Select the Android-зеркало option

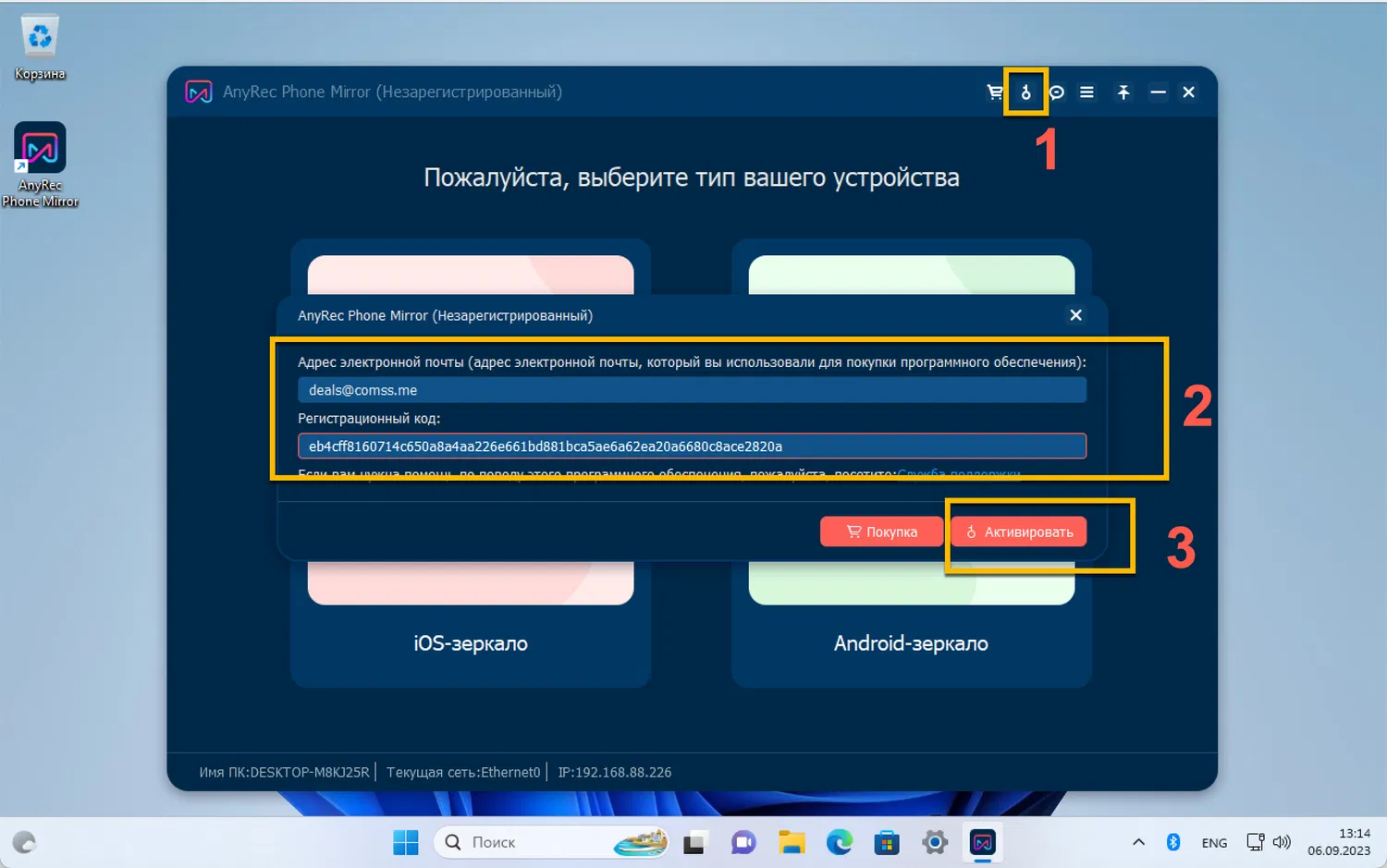pos(911,643)
